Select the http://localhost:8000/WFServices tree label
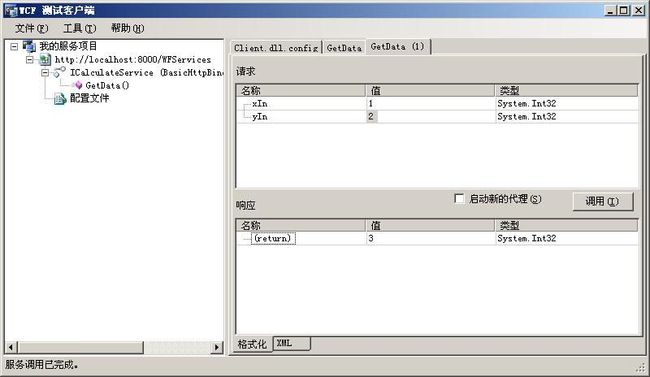Screen dimensions: 650x377 click(133, 60)
